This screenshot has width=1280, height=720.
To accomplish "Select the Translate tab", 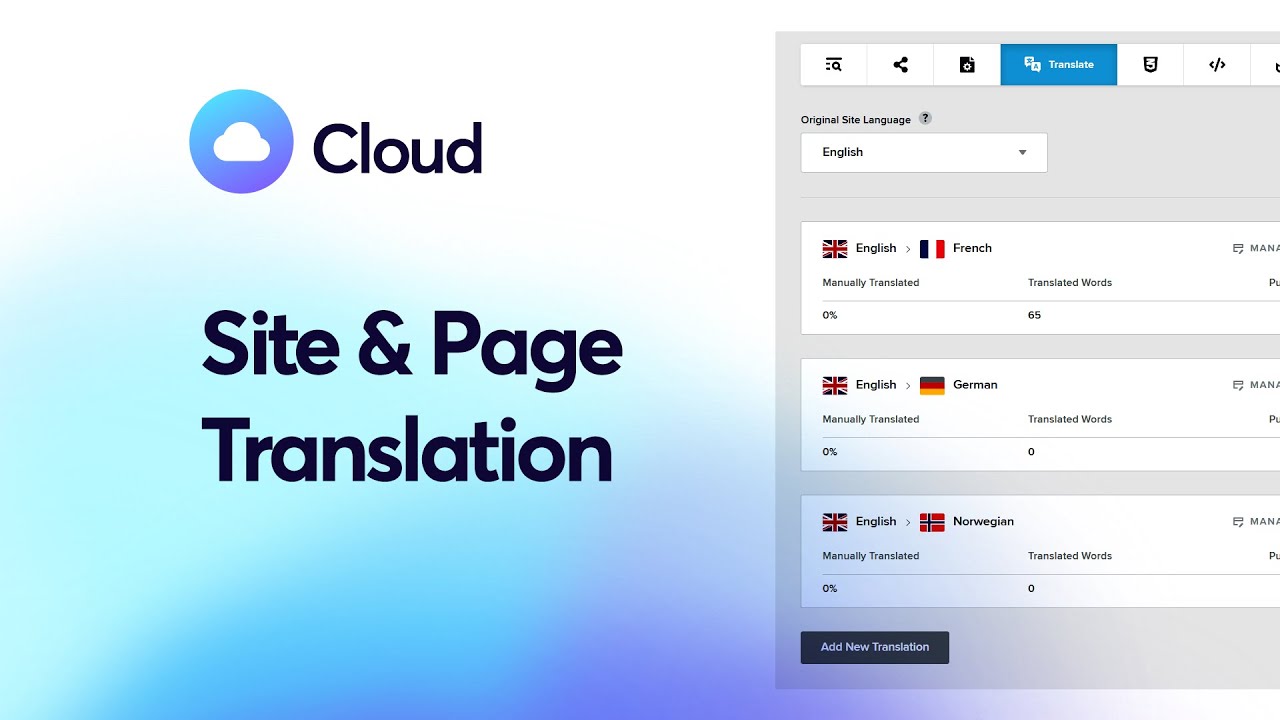I will 1059,65.
